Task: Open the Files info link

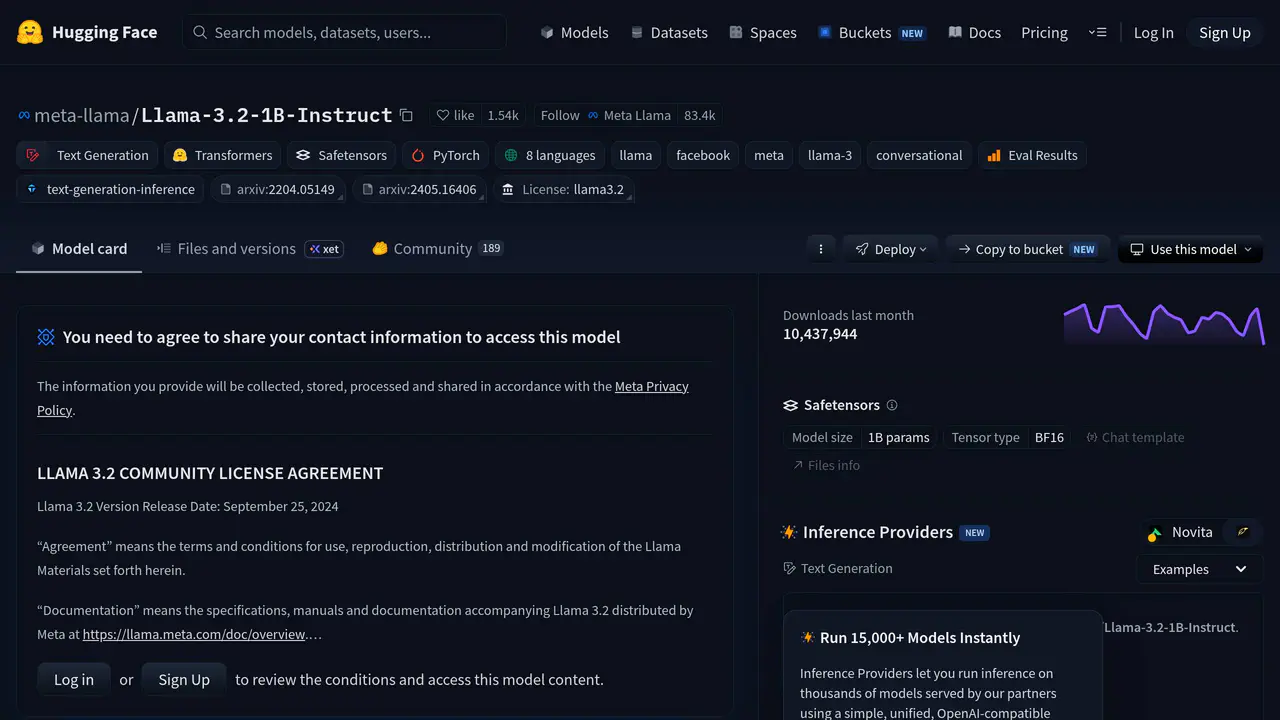Action: pos(826,465)
